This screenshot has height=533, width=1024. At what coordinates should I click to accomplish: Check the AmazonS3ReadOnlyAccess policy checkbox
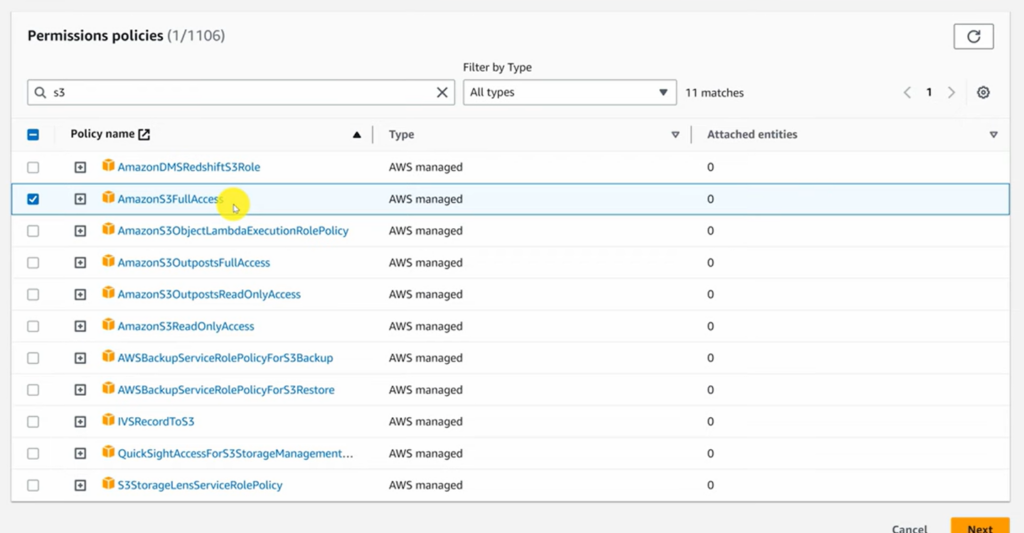coord(33,326)
